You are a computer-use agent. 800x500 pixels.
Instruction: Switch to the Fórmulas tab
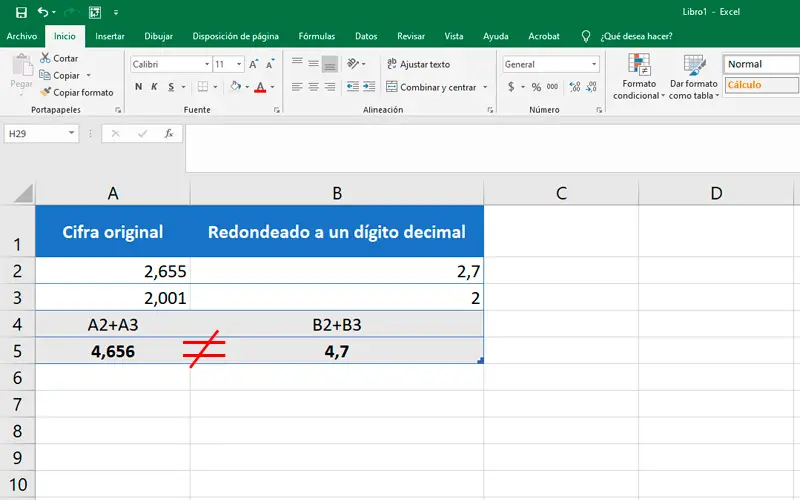317,36
